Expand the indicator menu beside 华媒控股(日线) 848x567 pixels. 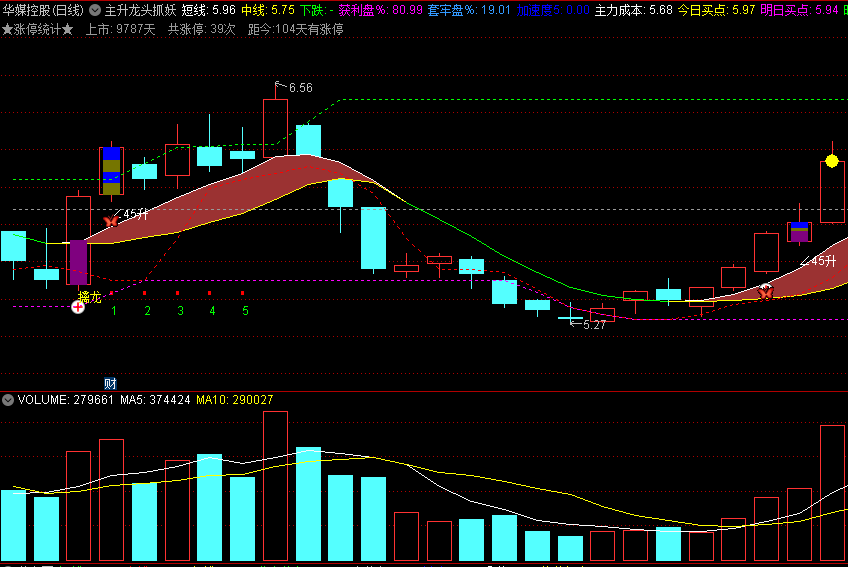[95, 10]
